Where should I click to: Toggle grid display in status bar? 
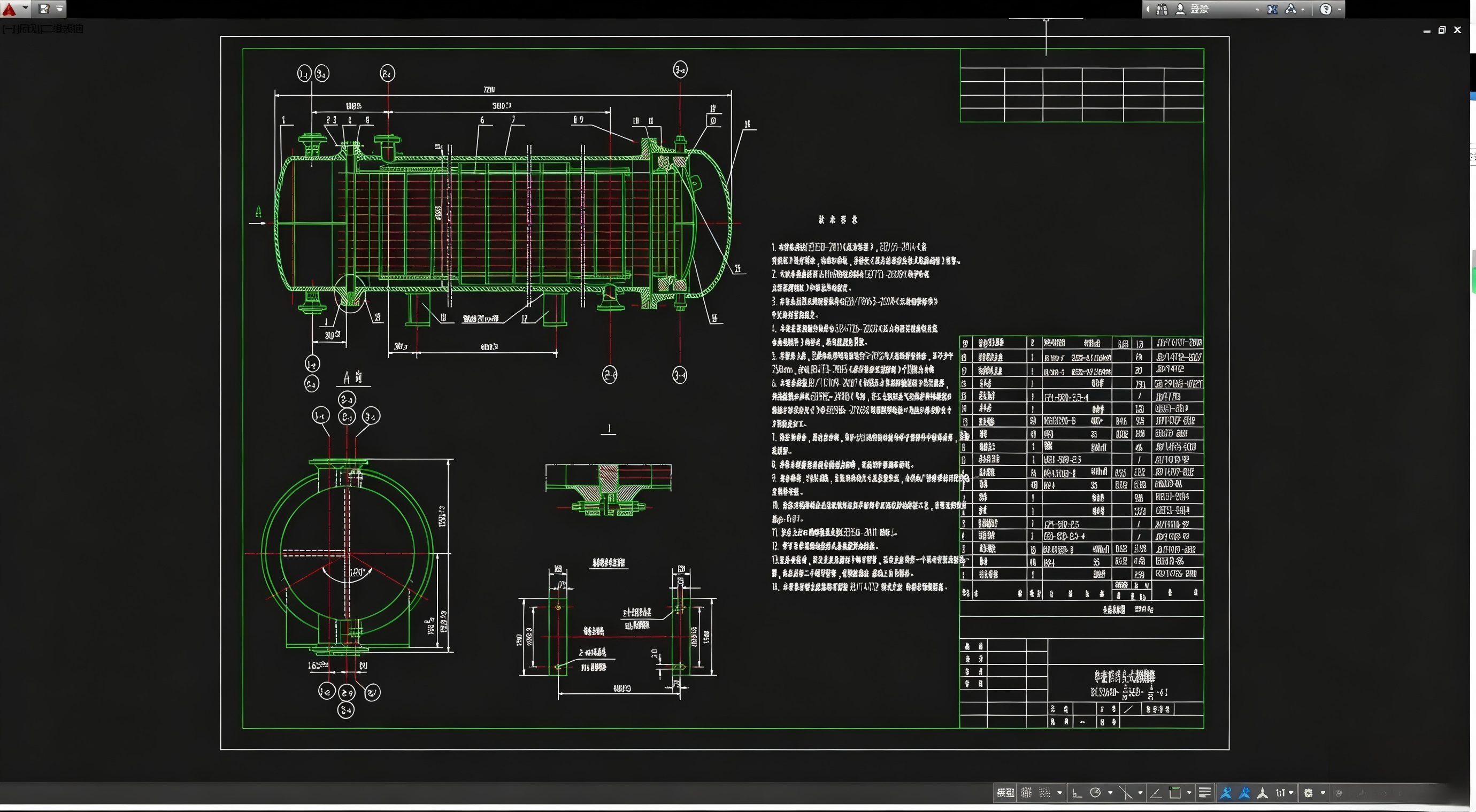point(1026,793)
